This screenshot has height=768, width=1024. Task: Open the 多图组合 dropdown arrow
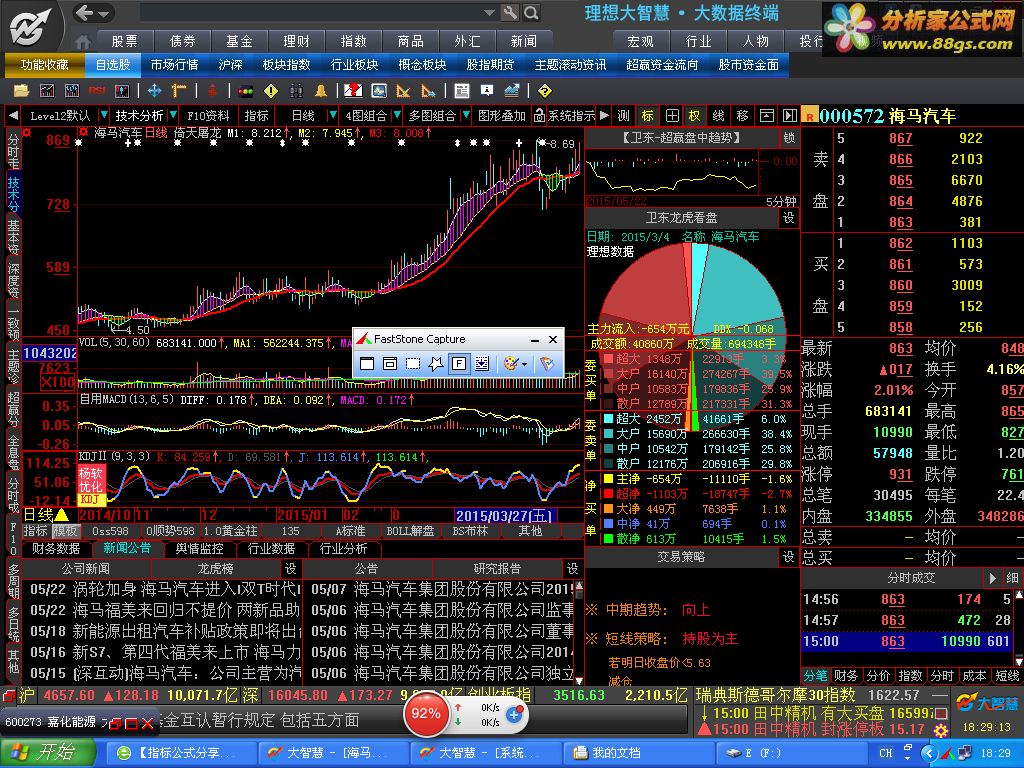tap(466, 116)
